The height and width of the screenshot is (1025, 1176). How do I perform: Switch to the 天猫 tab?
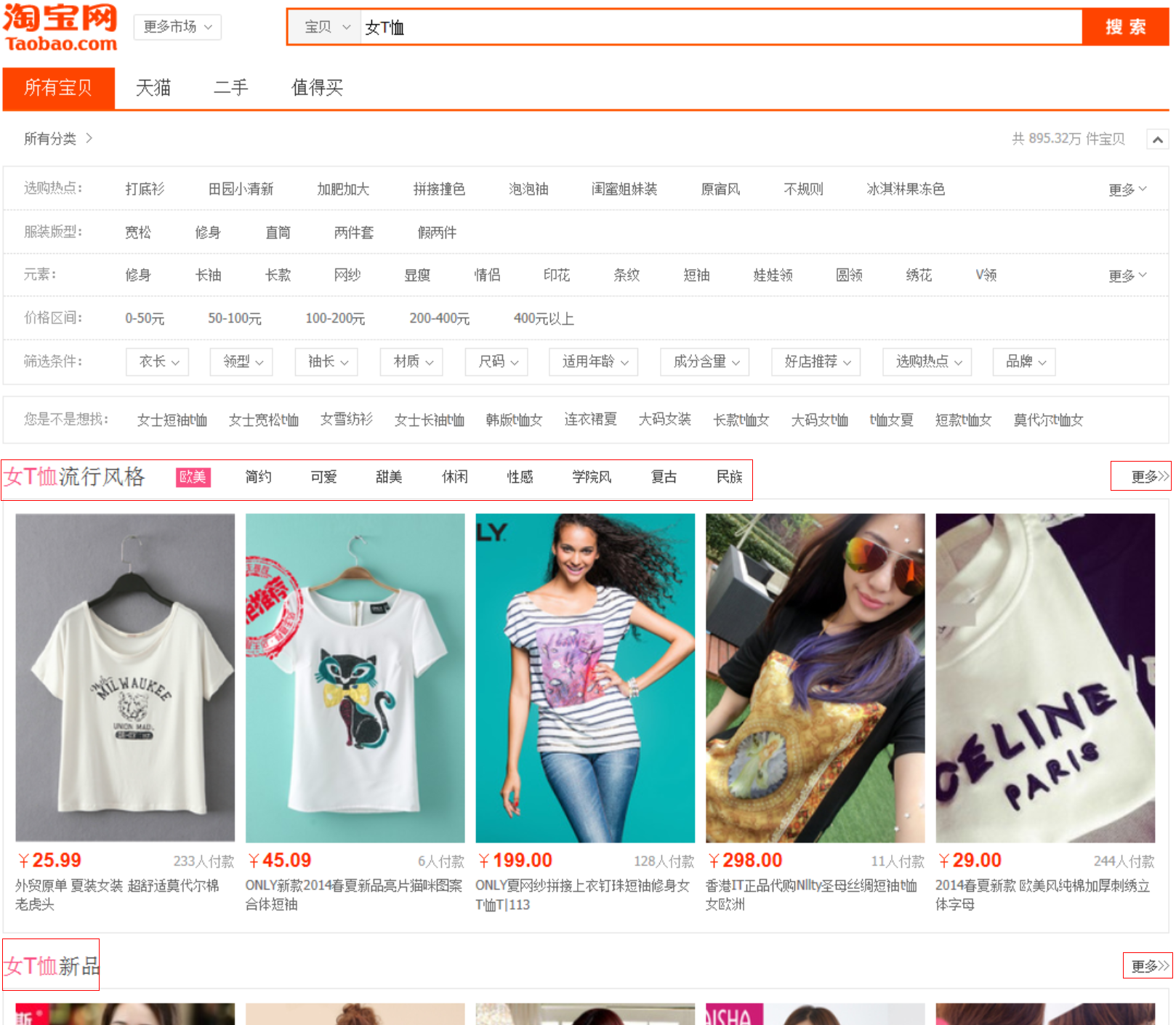pos(153,88)
